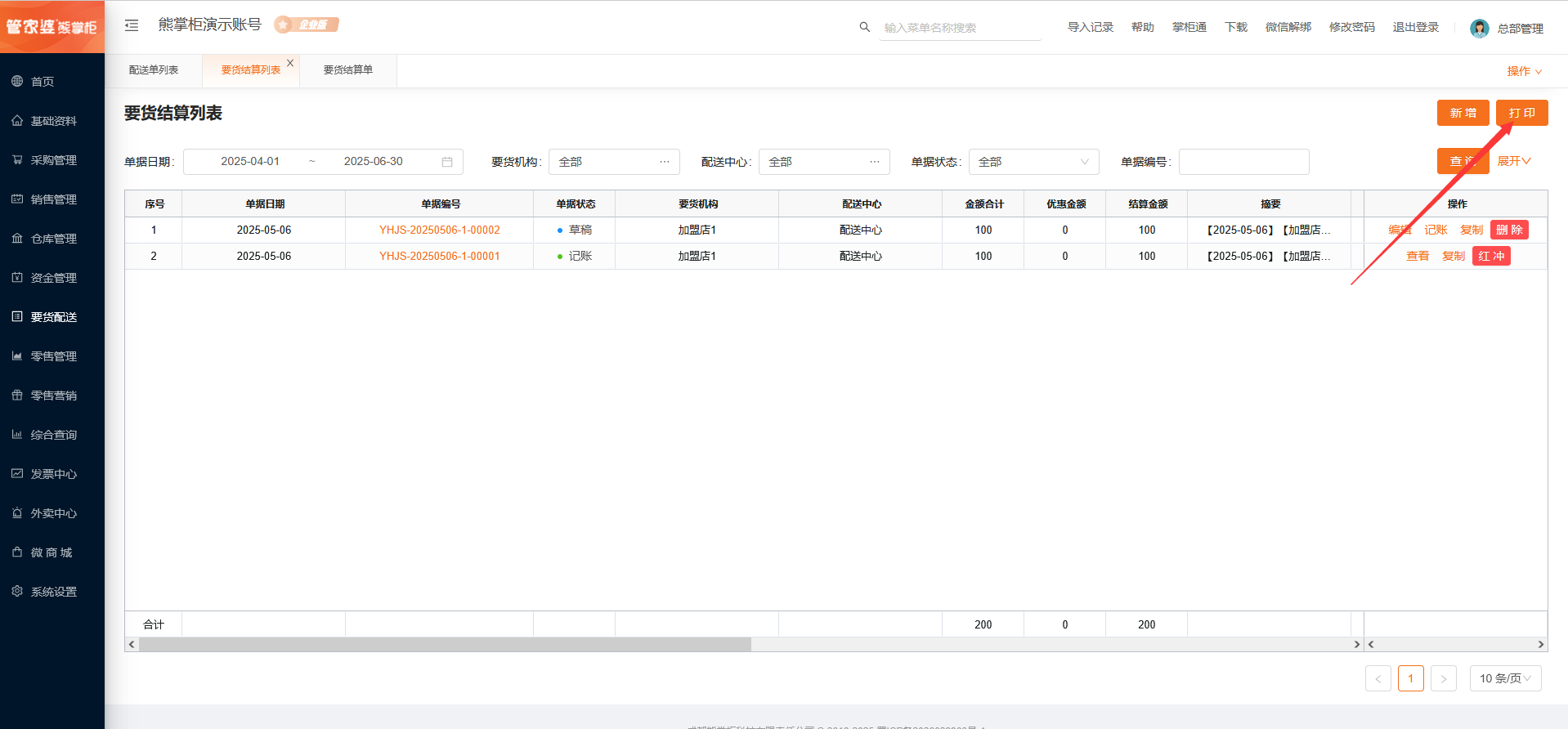Screen dimensions: 1568x729
Task: Click the end date 2025-06-30 field
Action: tap(374, 162)
